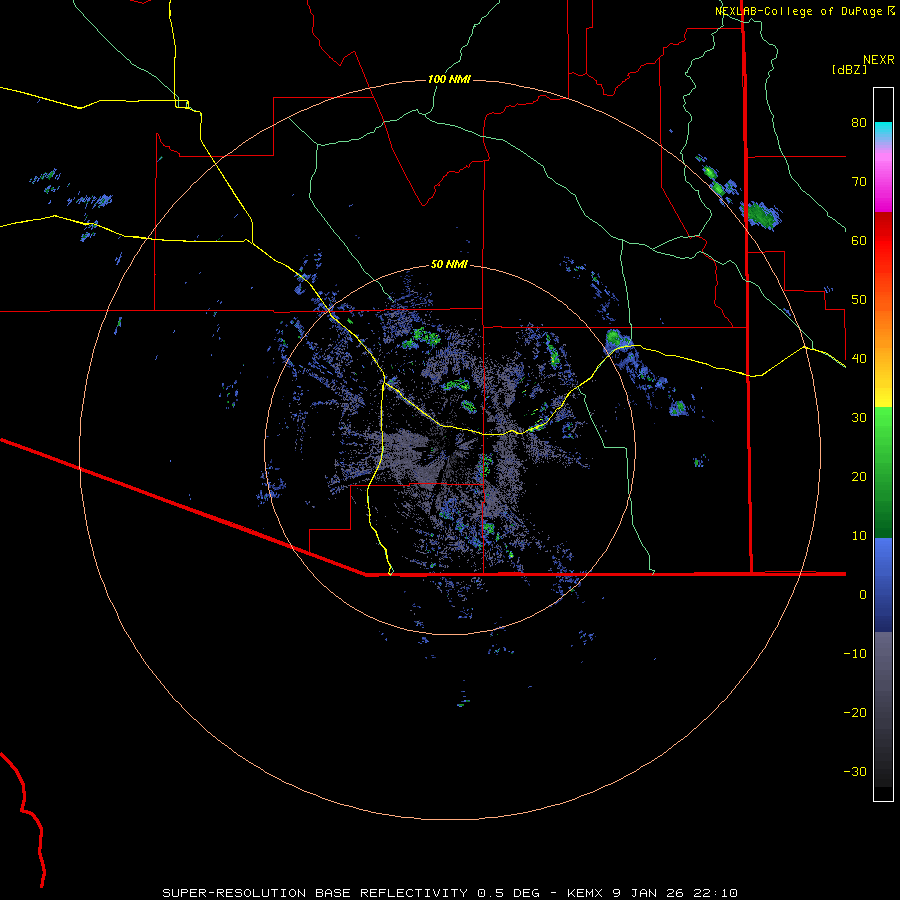Click the 50 NMI range ring label
Image resolution: width=900 pixels, height=900 pixels.
(449, 265)
